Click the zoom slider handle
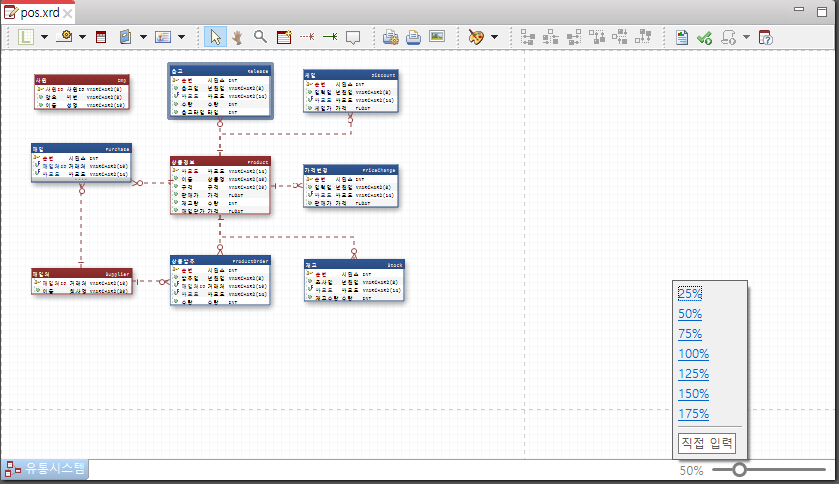 point(739,470)
